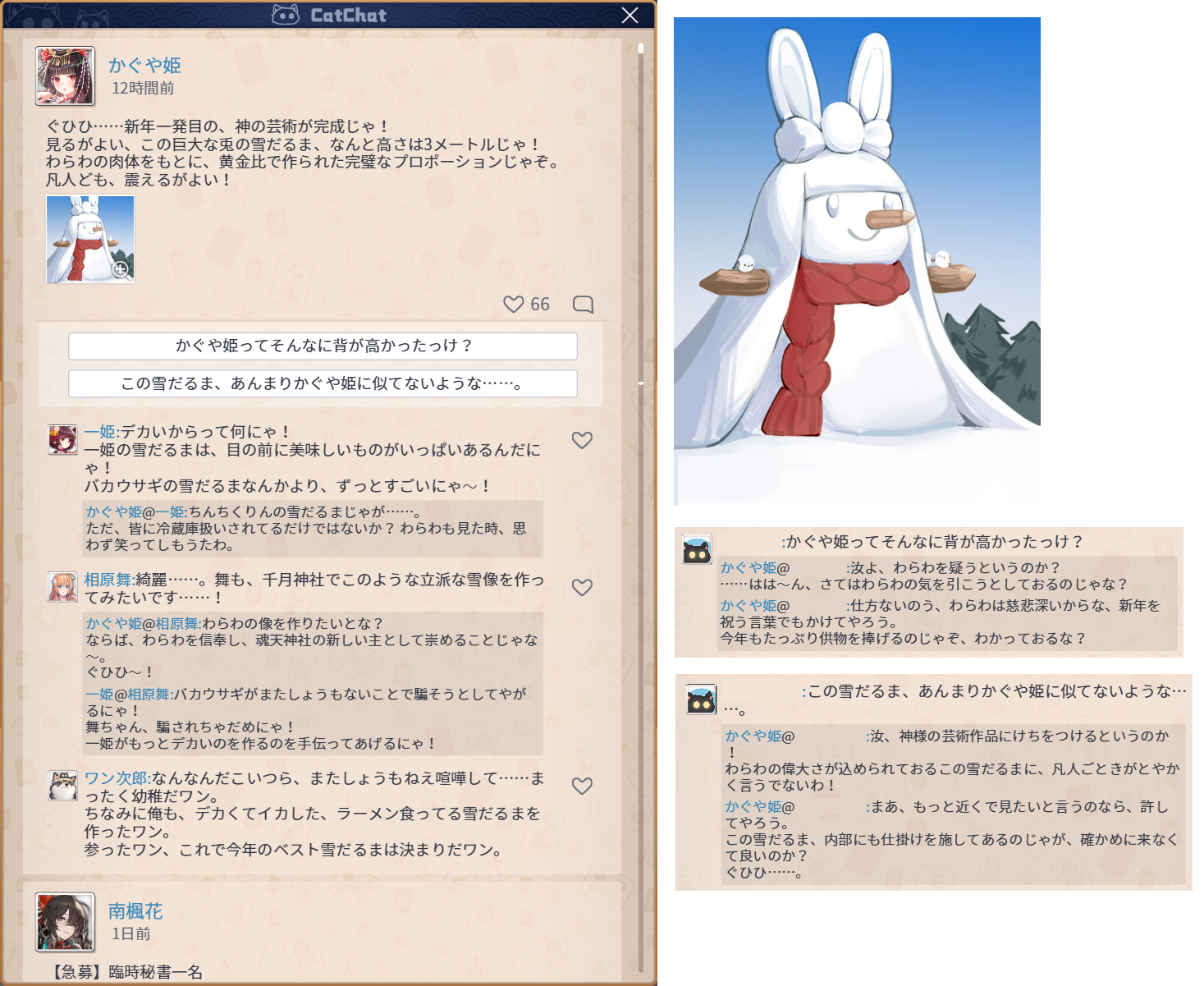The height and width of the screenshot is (986, 1204).
Task: Like かぐや姫's snowman post with the heart
Action: [514, 305]
